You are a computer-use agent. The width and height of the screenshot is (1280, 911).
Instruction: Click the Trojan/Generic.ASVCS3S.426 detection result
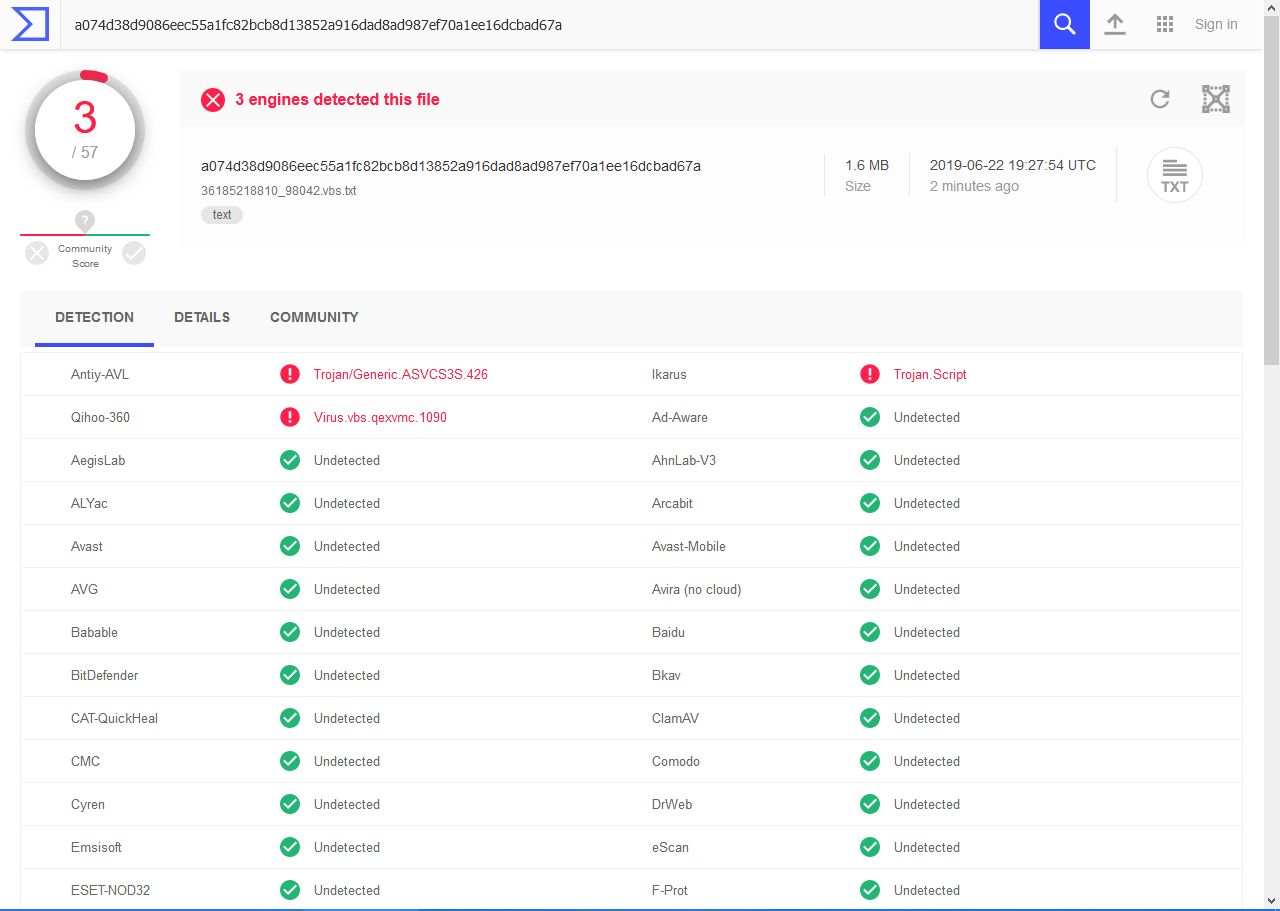point(400,374)
